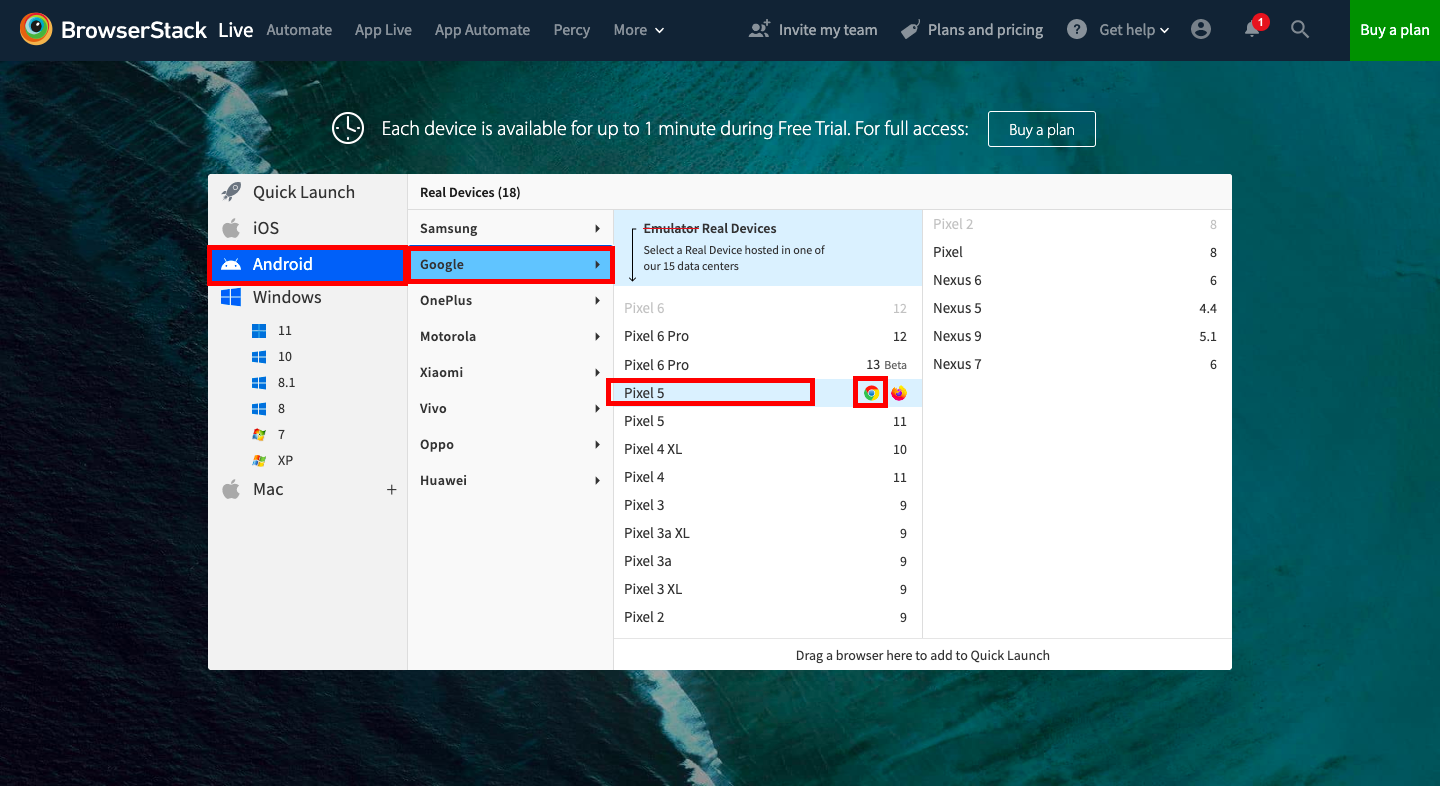Select iOS in the platform sidebar
Viewport: 1440px width, 786px height.
265,228
